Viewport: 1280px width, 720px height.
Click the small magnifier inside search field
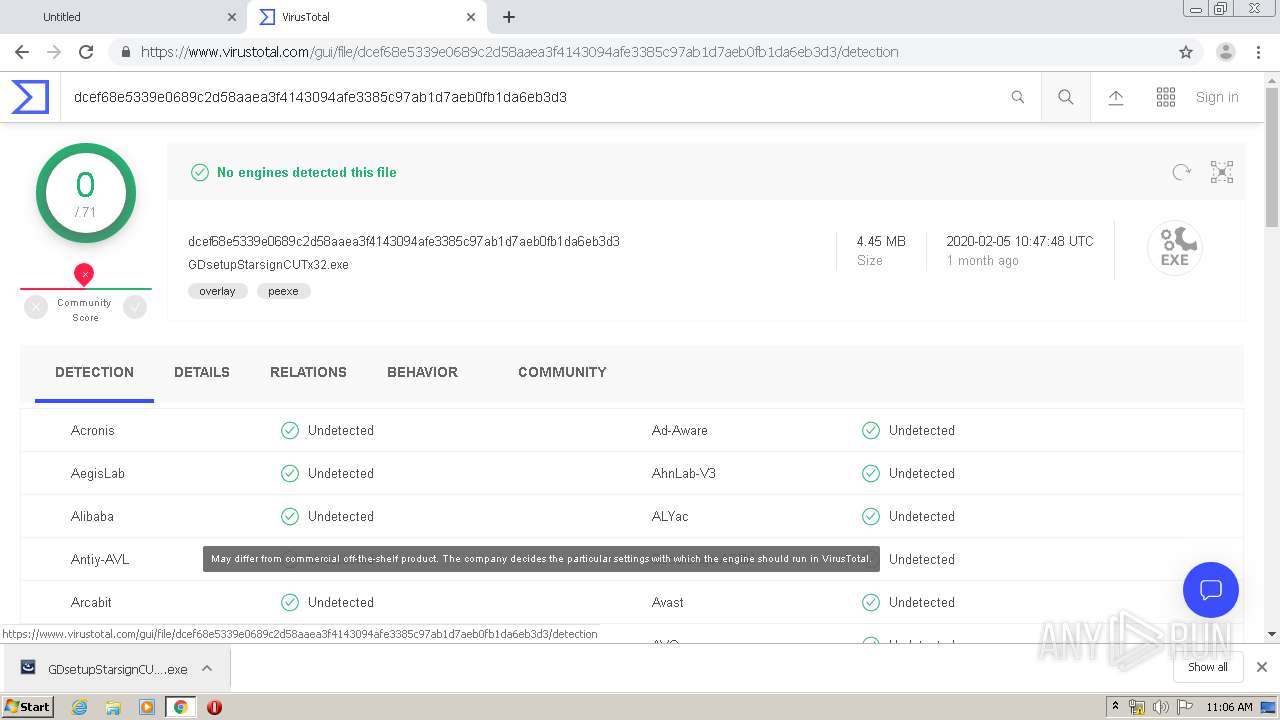1017,97
